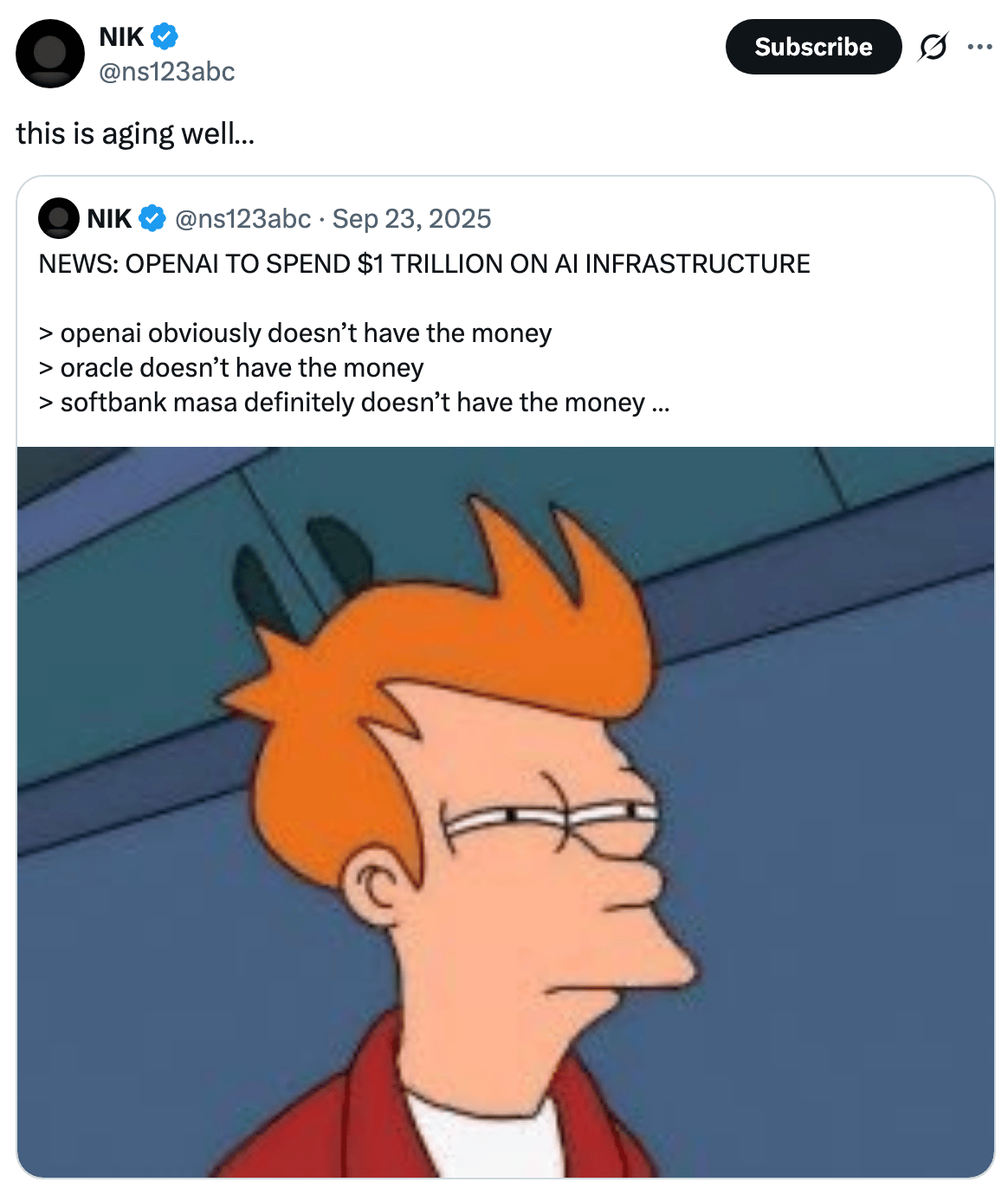The width and height of the screenshot is (1008, 1195).
Task: Open the three-dot more options menu
Action: 979,47
